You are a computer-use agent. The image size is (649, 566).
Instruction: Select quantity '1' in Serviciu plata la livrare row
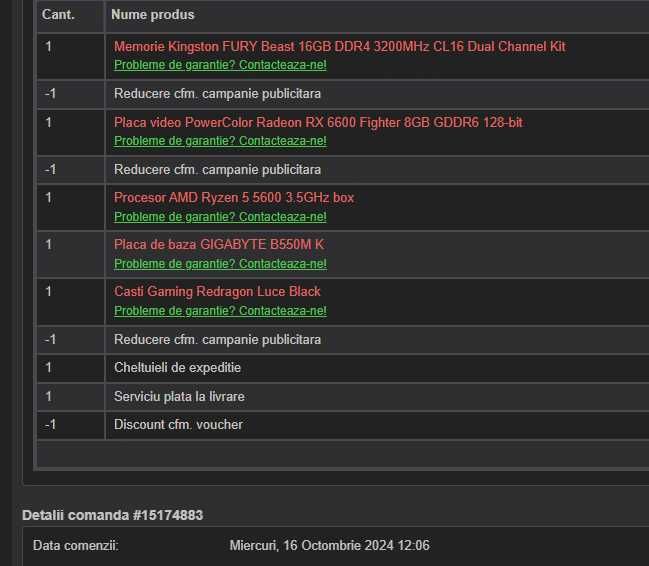[49, 397]
